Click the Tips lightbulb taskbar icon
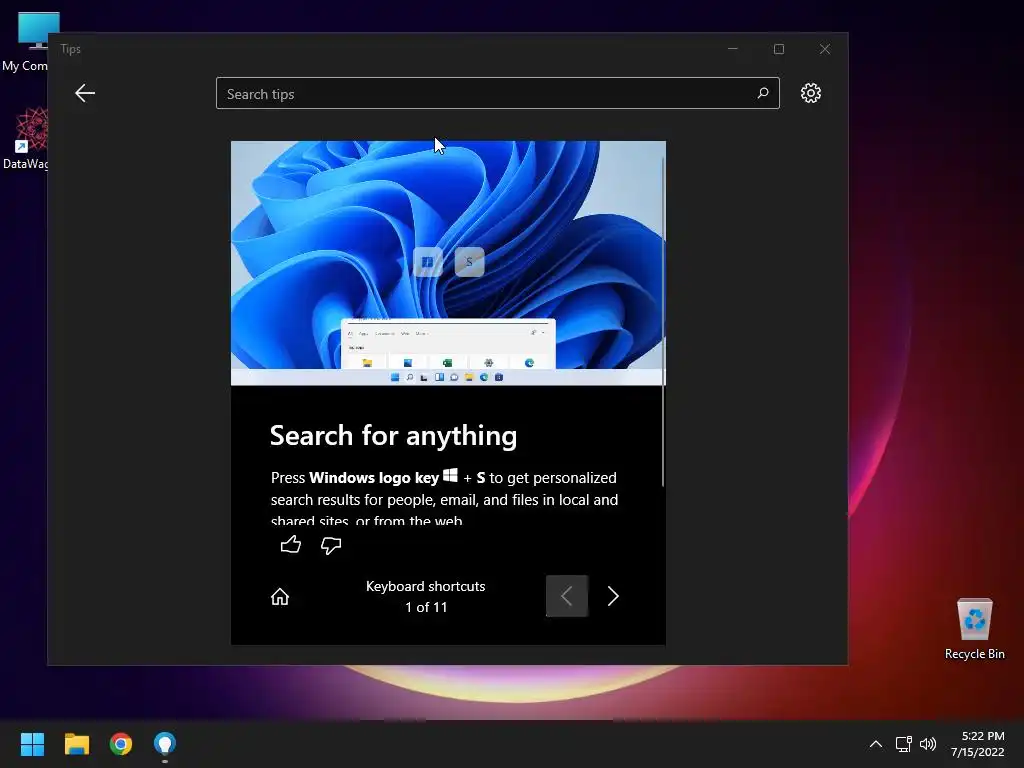Image resolution: width=1024 pixels, height=768 pixels. [x=165, y=744]
